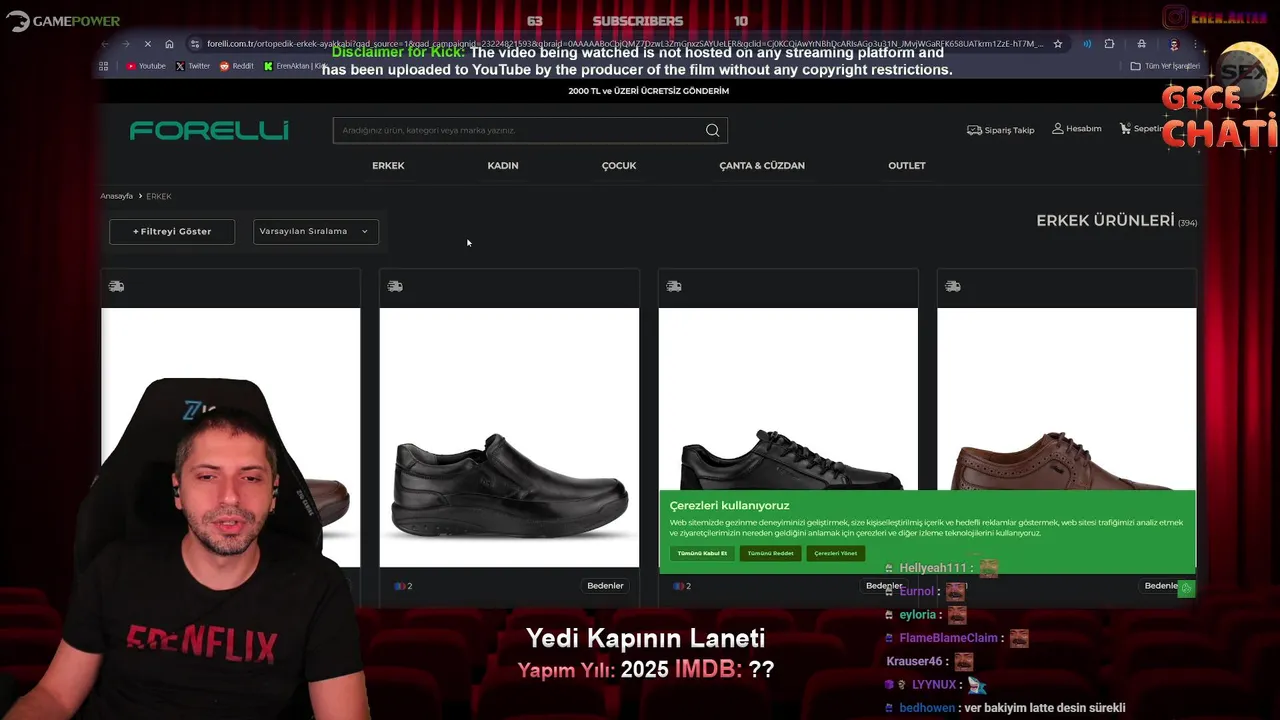Click the ERKEK ÜRÜNLERİ heading
This screenshot has width=1280, height=720.
tap(1105, 221)
